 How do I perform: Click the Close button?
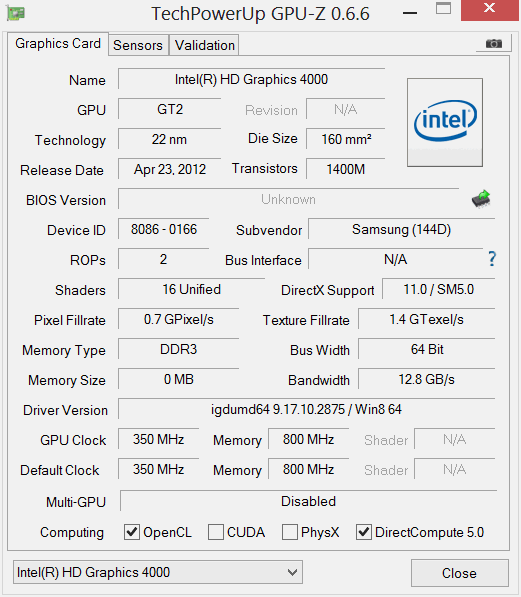pos(460,573)
